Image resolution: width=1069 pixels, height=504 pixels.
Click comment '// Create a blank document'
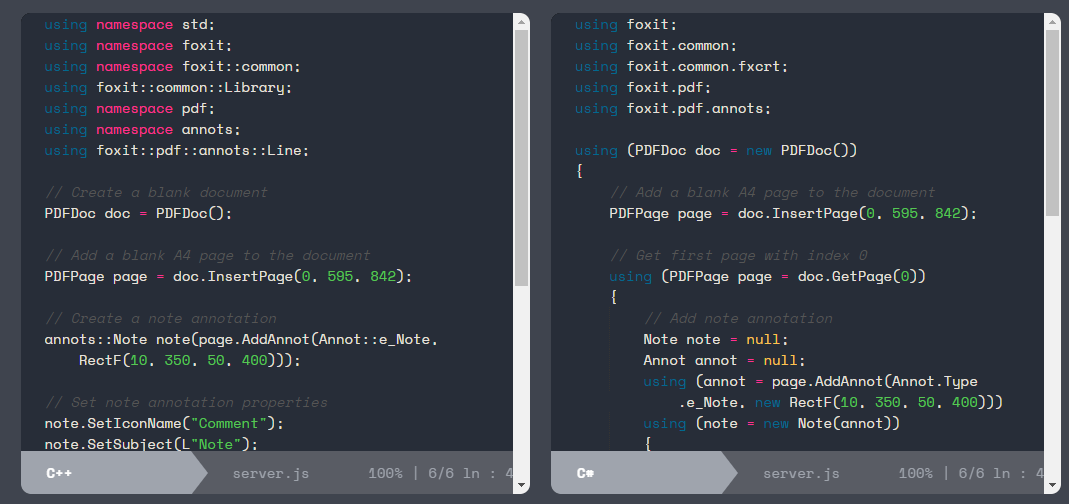pyautogui.click(x=156, y=192)
